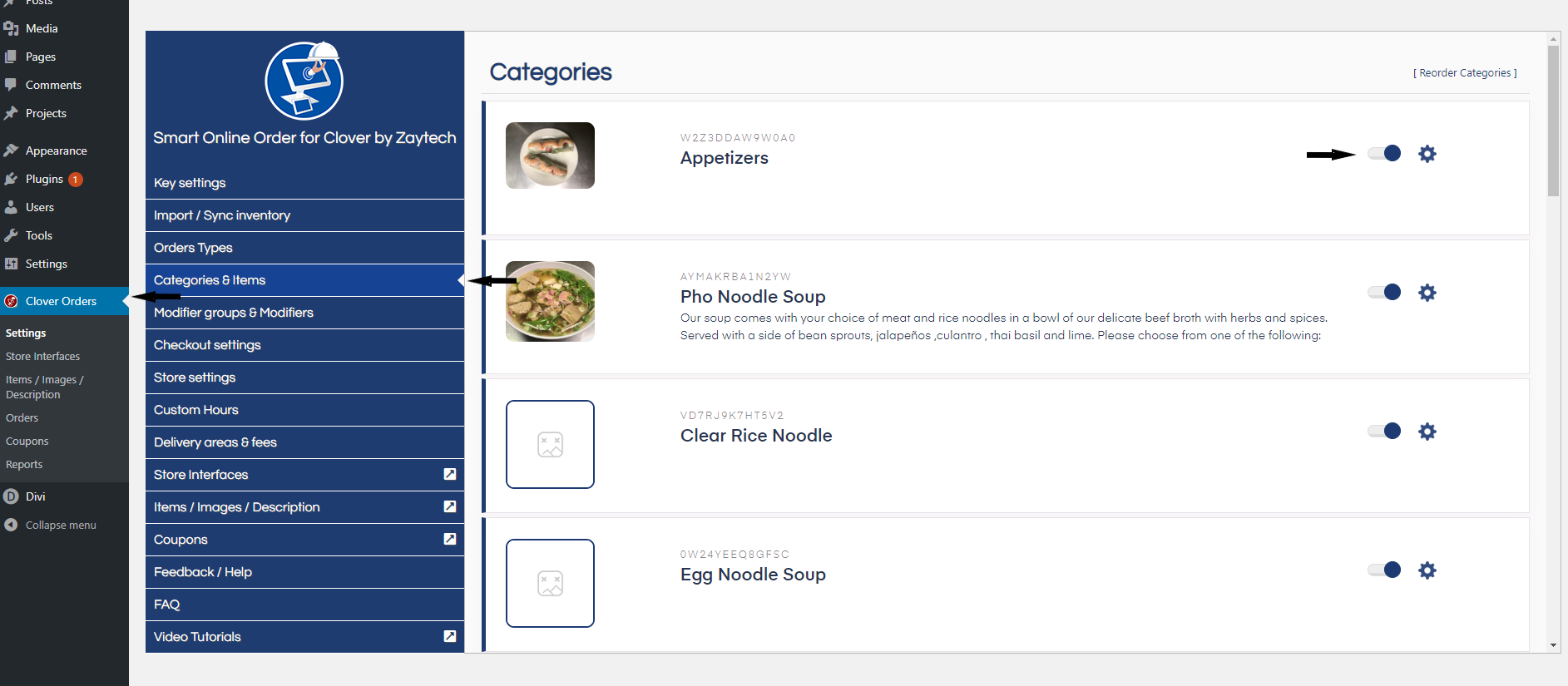Click the Pho Noodle Soup thumbnail image

tap(550, 301)
